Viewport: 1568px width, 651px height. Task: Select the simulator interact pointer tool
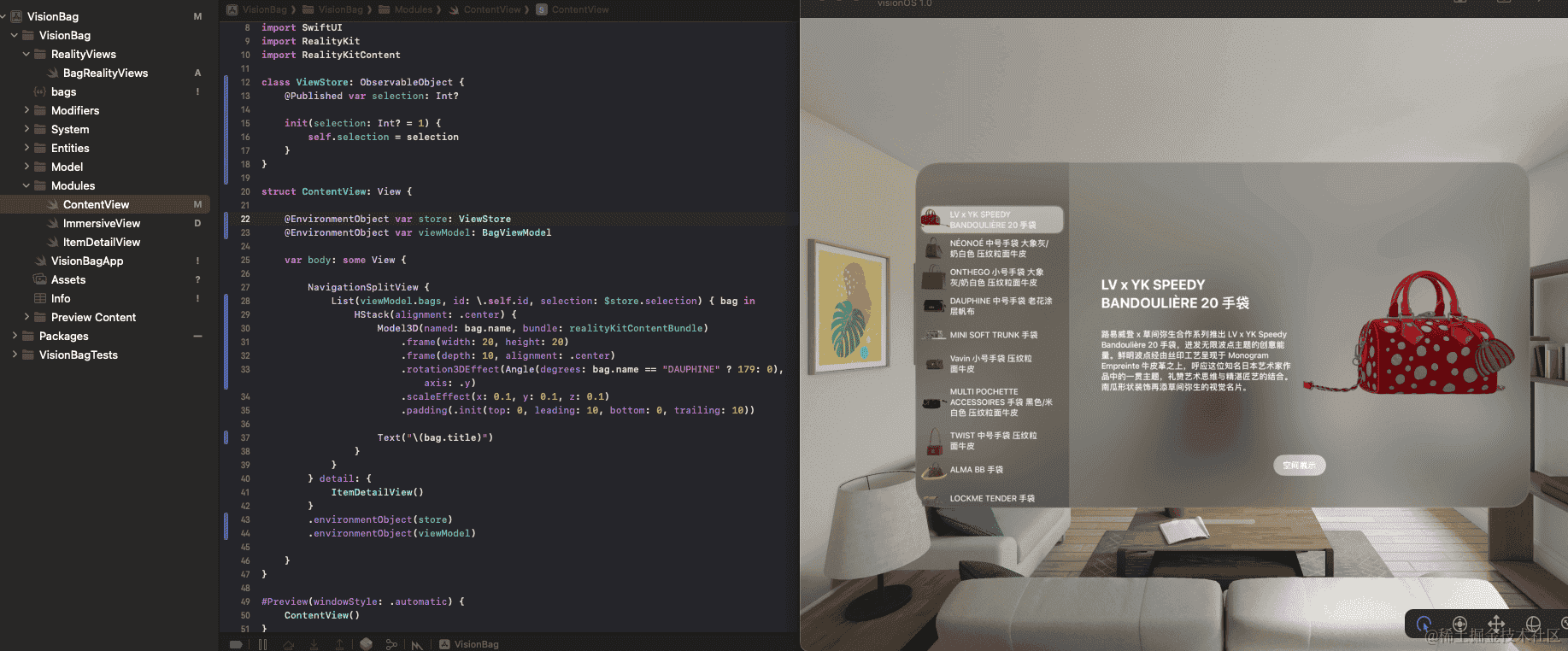(x=1424, y=624)
